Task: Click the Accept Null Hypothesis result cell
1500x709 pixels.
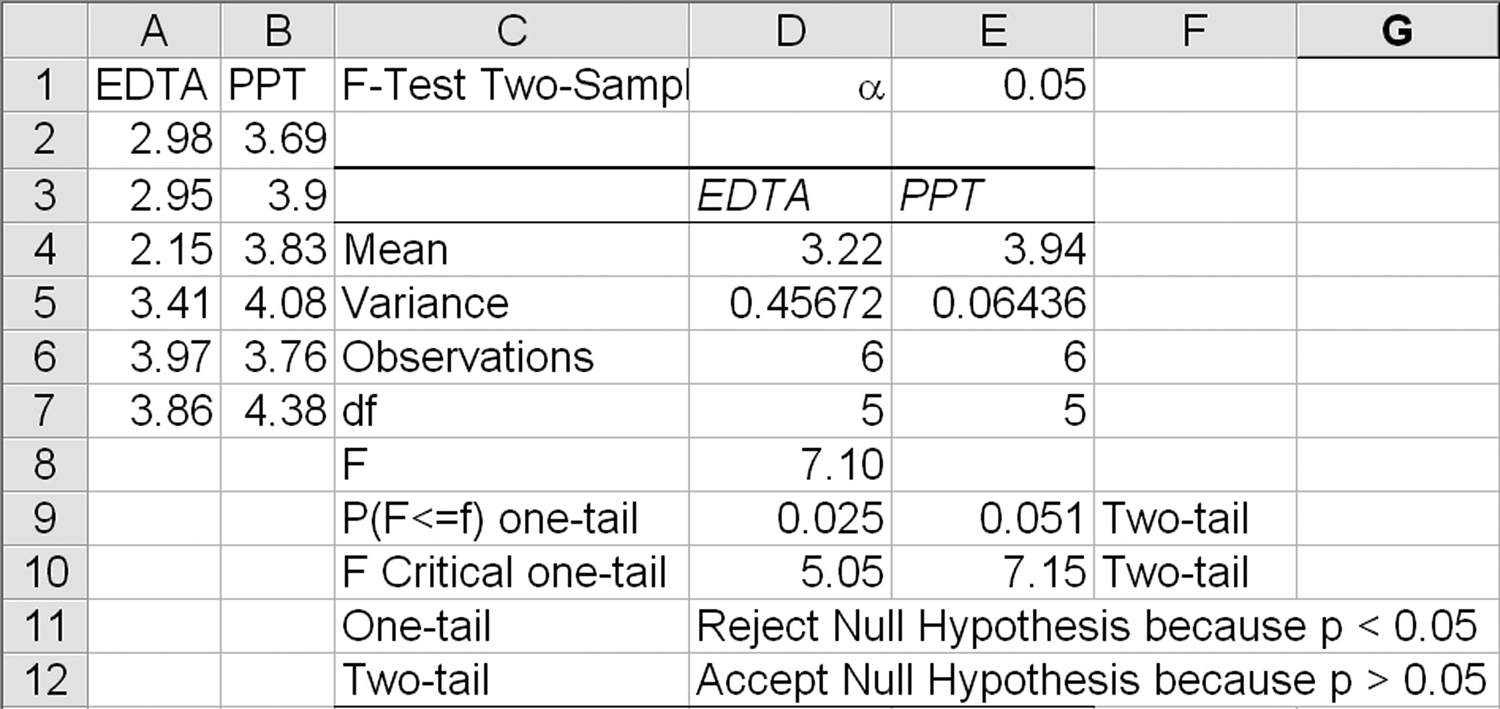Action: tap(1090, 680)
